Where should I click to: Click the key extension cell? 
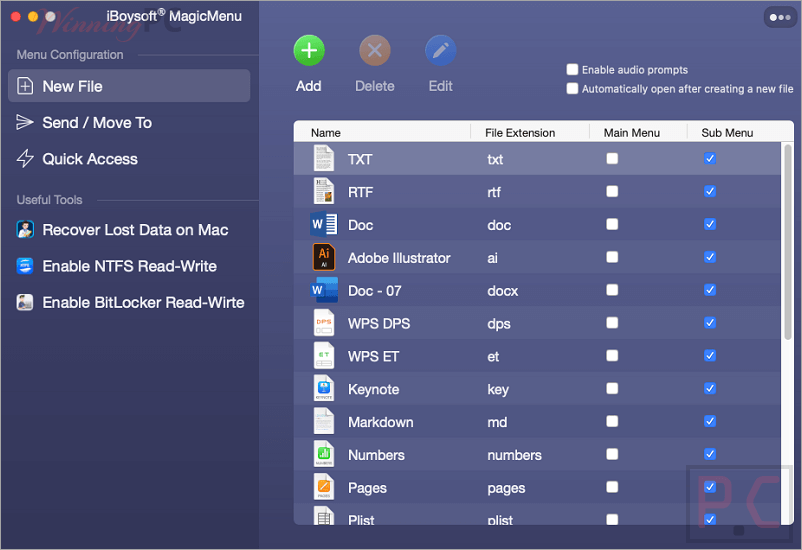(x=498, y=389)
